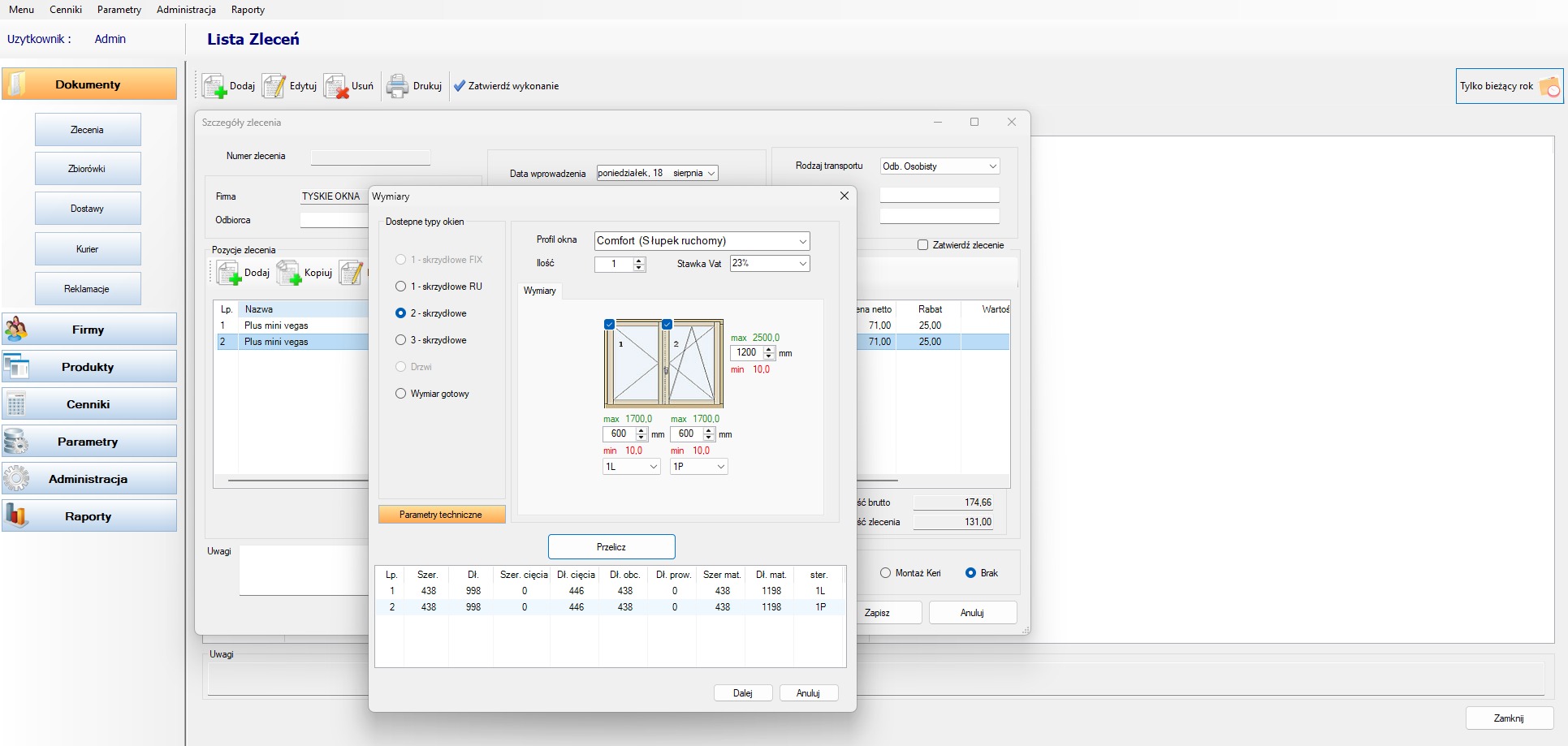Image resolution: width=1568 pixels, height=746 pixels.
Task: Click the Dalej button
Action: point(742,693)
